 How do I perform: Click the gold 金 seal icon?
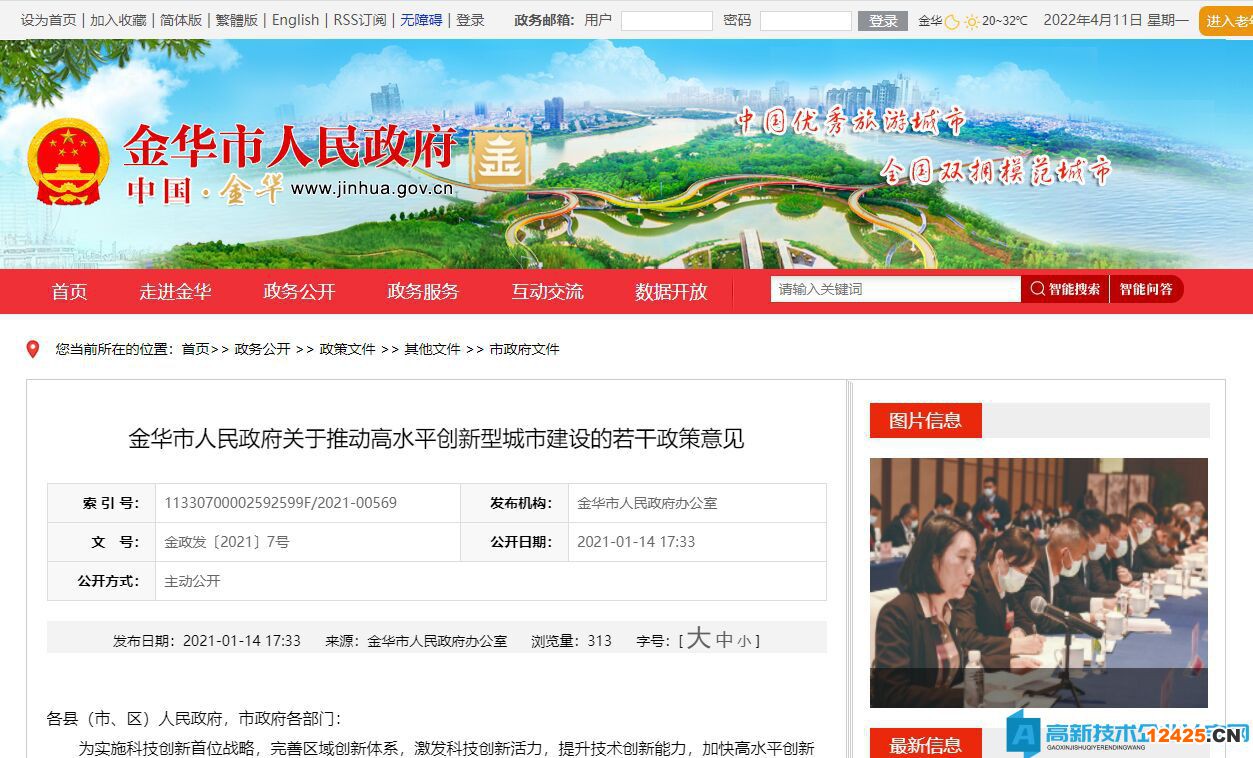[x=500, y=158]
